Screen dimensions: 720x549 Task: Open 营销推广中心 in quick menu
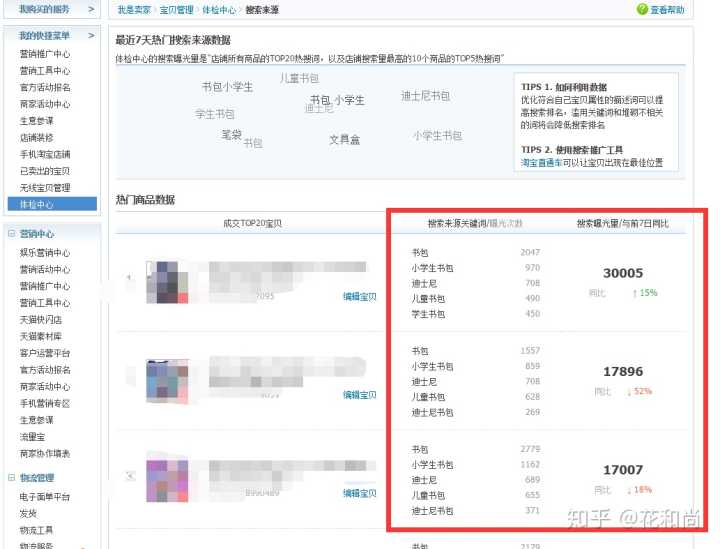coord(45,54)
